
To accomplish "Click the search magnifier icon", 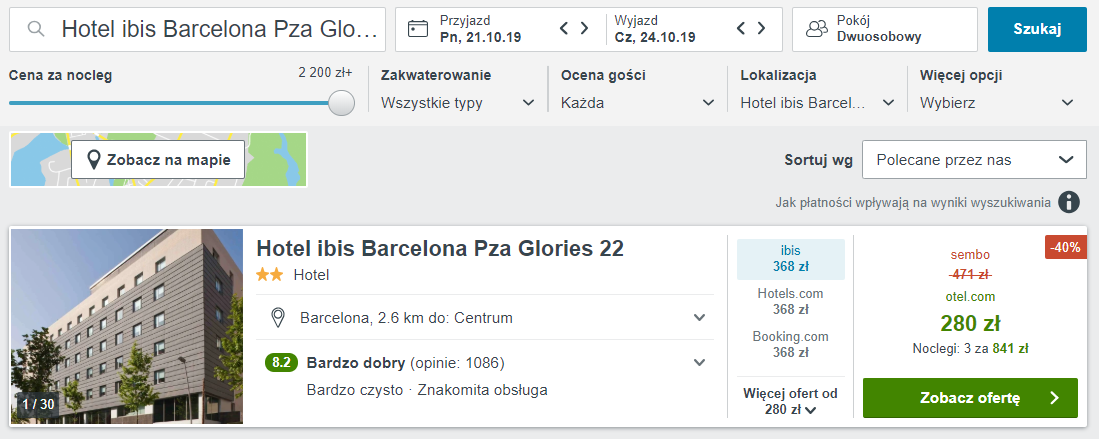I will 36,29.
